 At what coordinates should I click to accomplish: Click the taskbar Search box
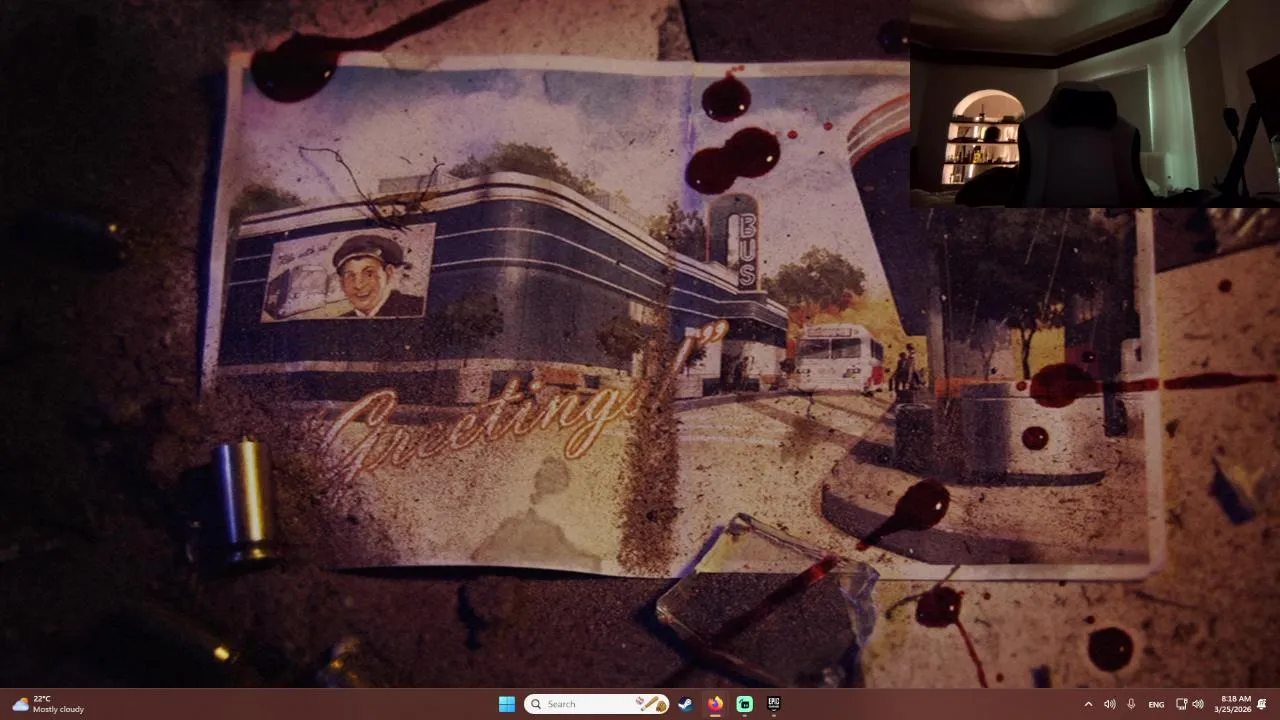(x=597, y=704)
